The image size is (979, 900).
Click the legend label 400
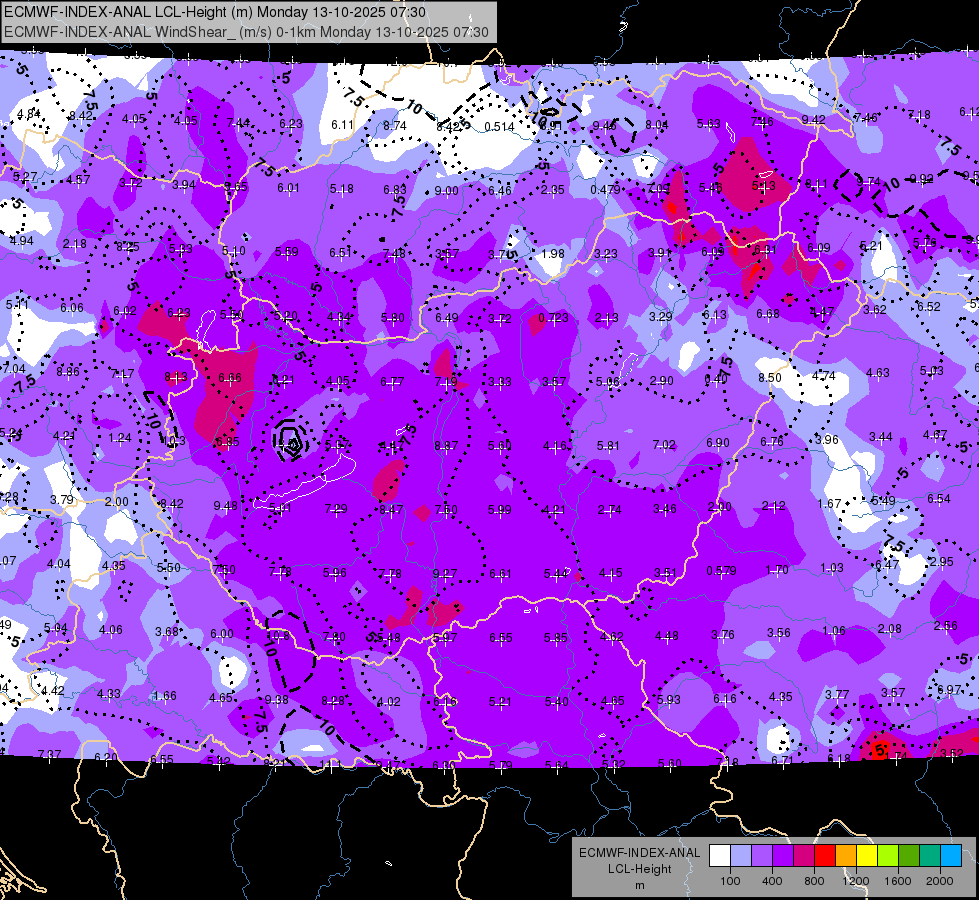772,881
